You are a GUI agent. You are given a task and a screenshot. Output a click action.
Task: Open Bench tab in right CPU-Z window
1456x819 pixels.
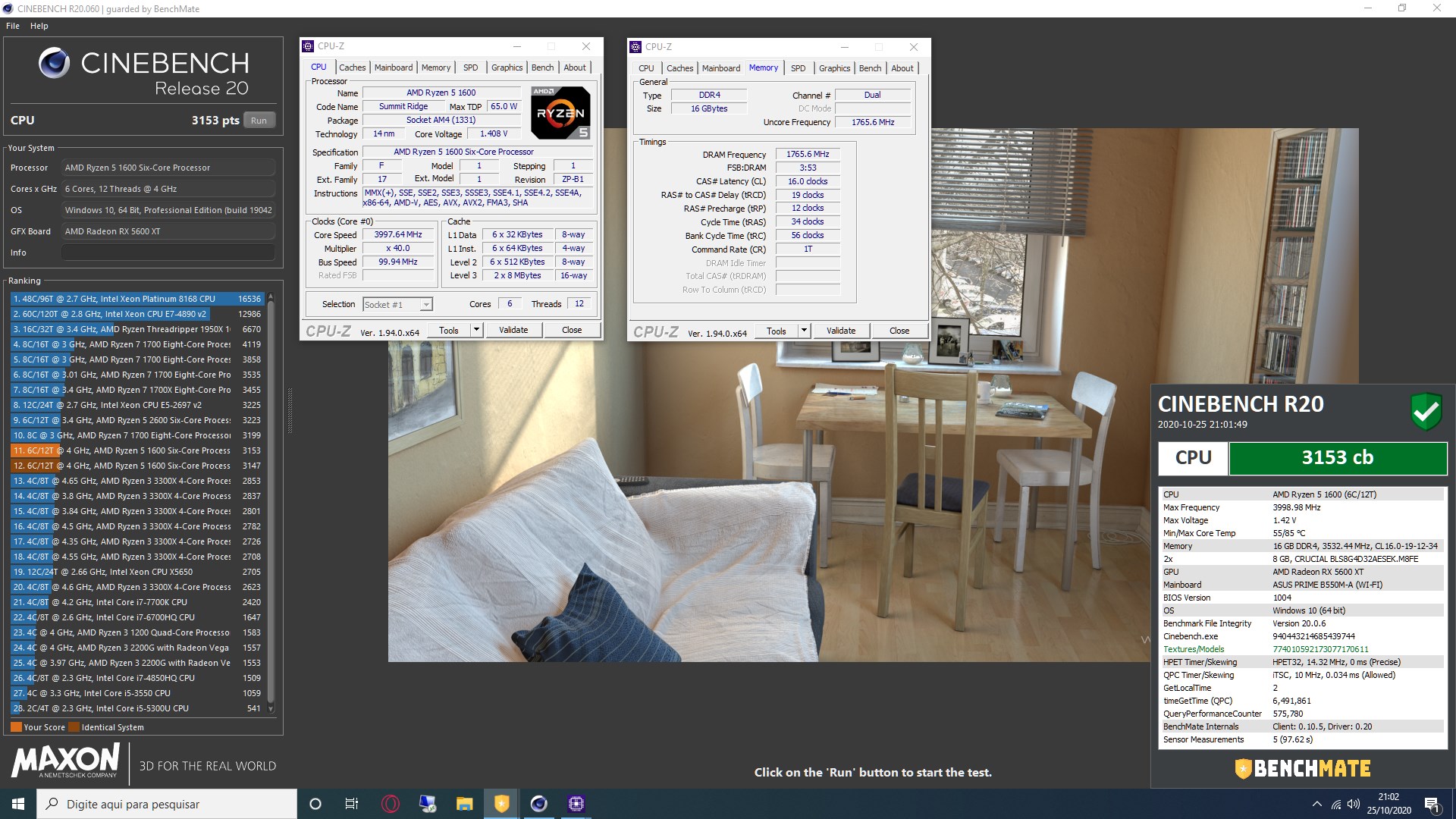[870, 68]
